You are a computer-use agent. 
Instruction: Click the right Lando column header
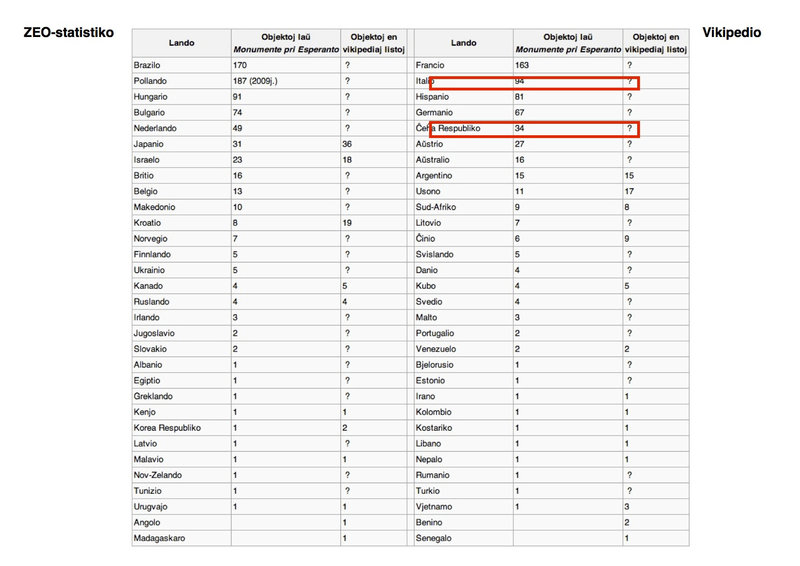point(463,43)
